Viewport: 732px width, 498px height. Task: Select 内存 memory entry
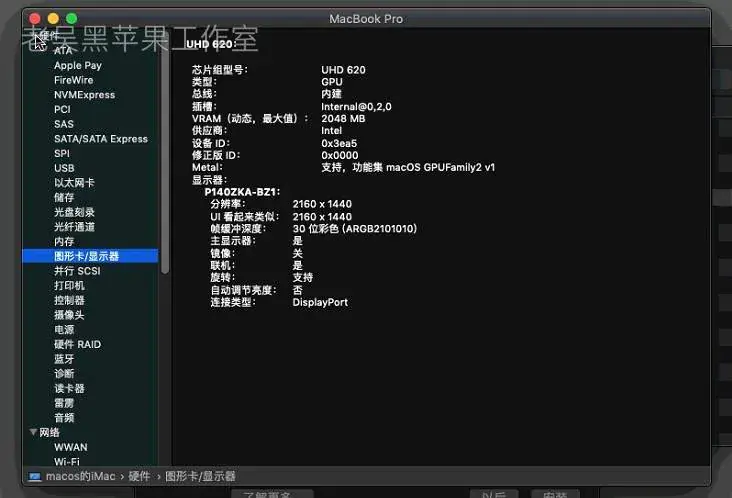(63, 241)
